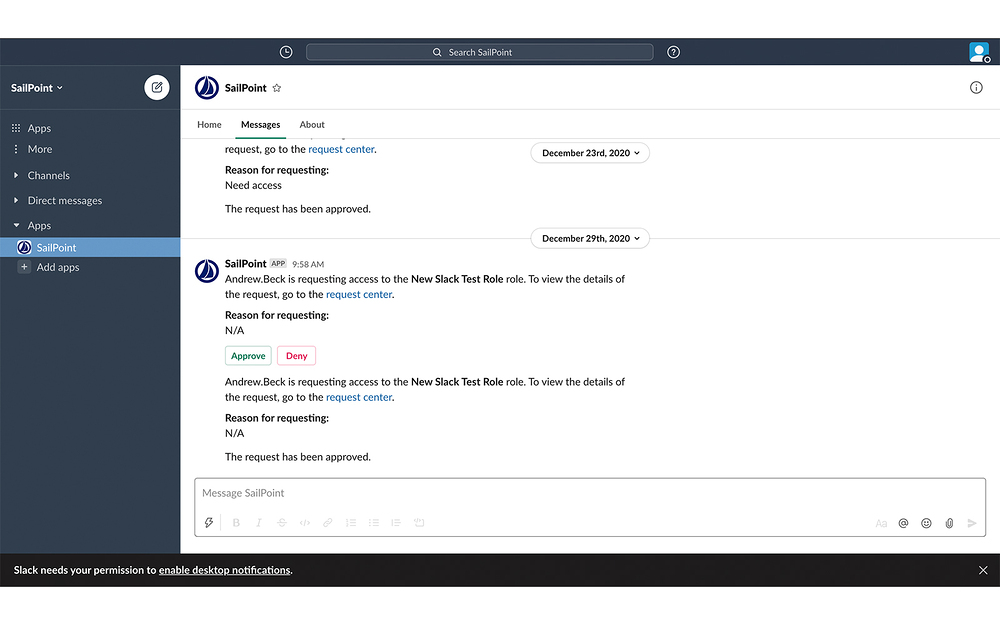Expand the Direct messages section
Screen dimensions: 1000x625
coord(16,200)
